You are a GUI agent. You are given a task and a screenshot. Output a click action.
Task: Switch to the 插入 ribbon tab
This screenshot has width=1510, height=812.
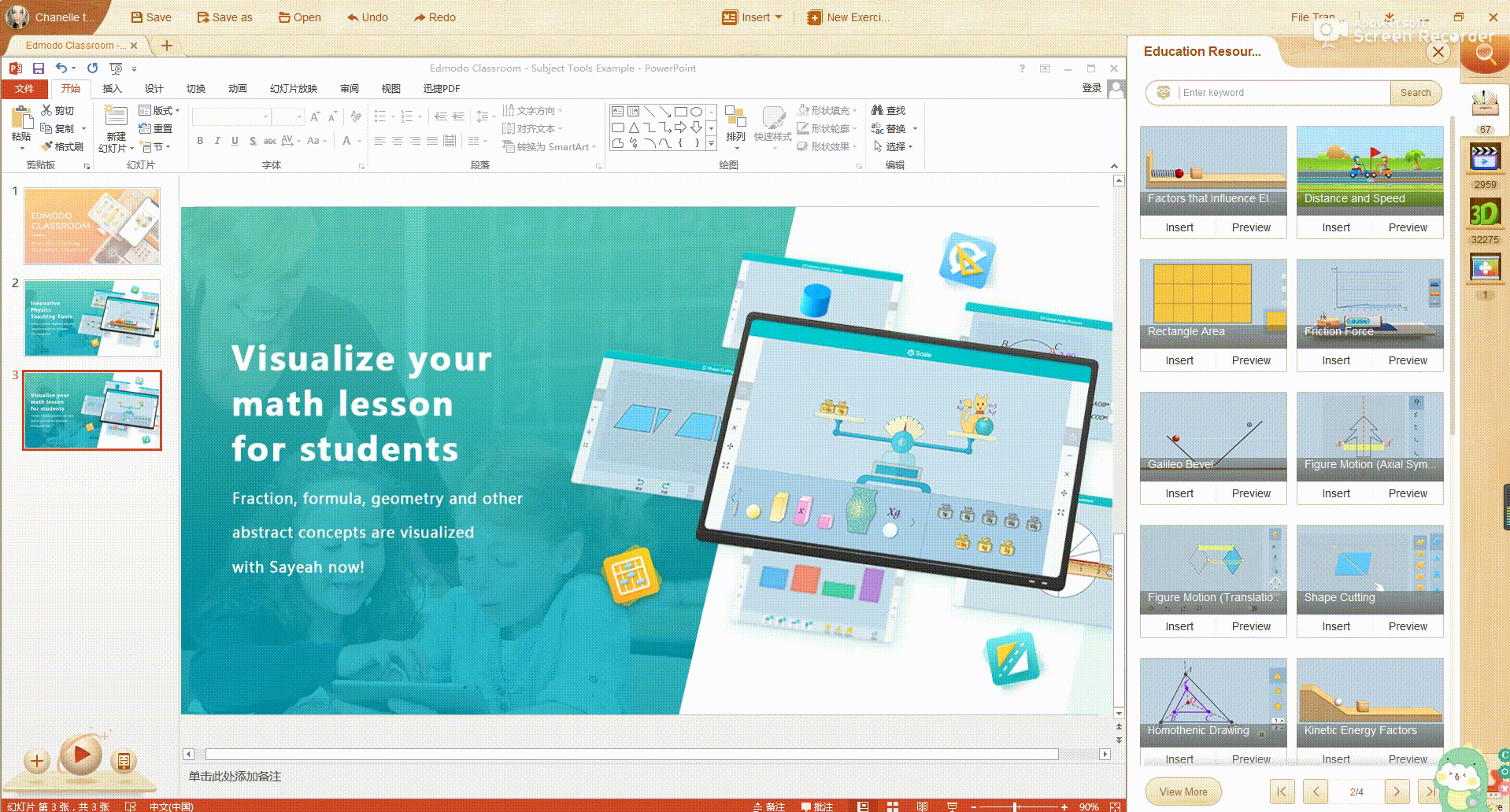pos(113,89)
